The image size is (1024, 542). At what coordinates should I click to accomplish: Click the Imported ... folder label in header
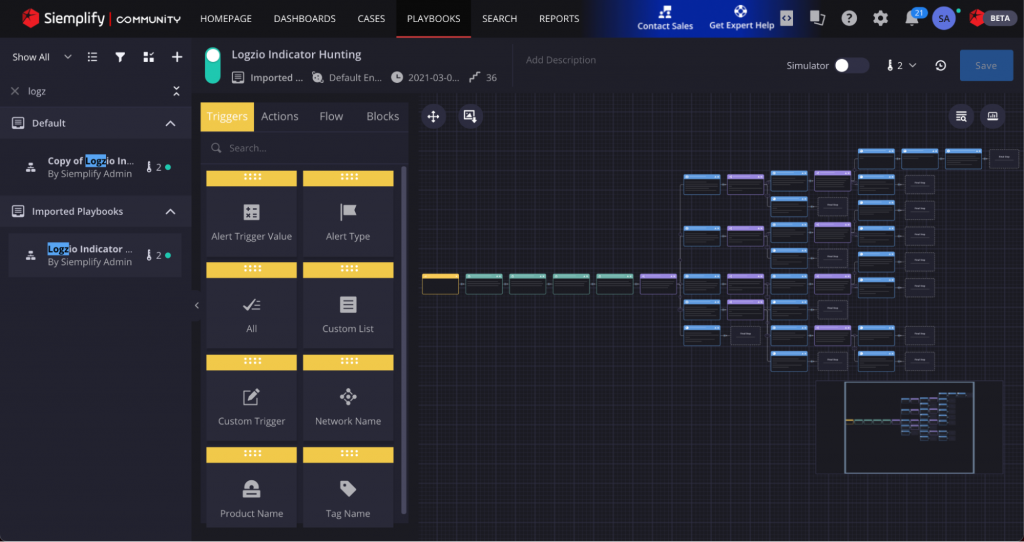point(268,78)
